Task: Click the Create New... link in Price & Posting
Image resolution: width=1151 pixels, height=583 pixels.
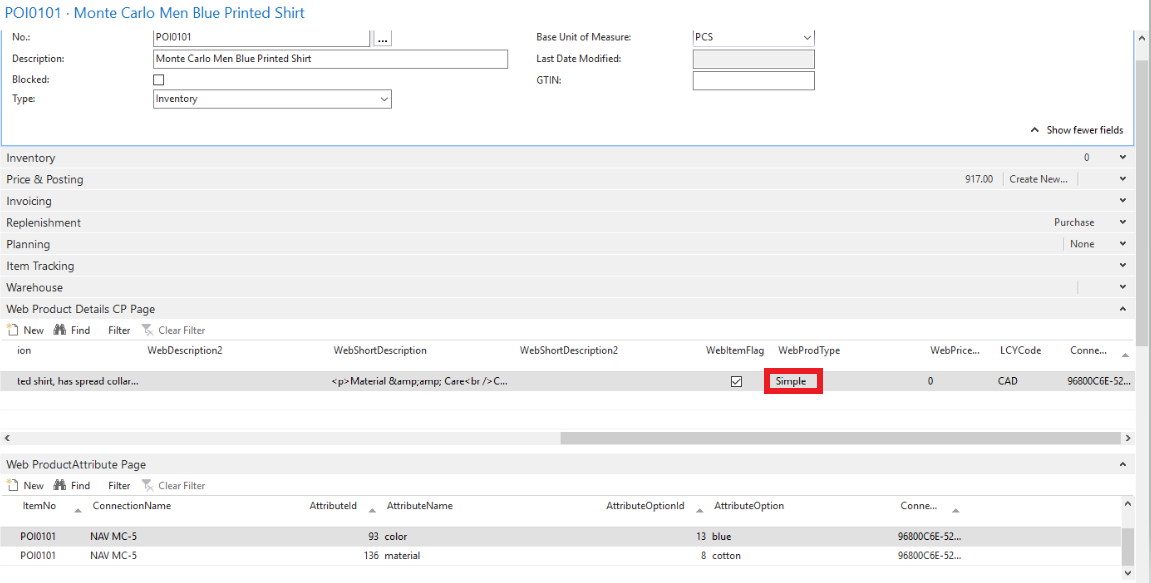Action: tap(1038, 180)
